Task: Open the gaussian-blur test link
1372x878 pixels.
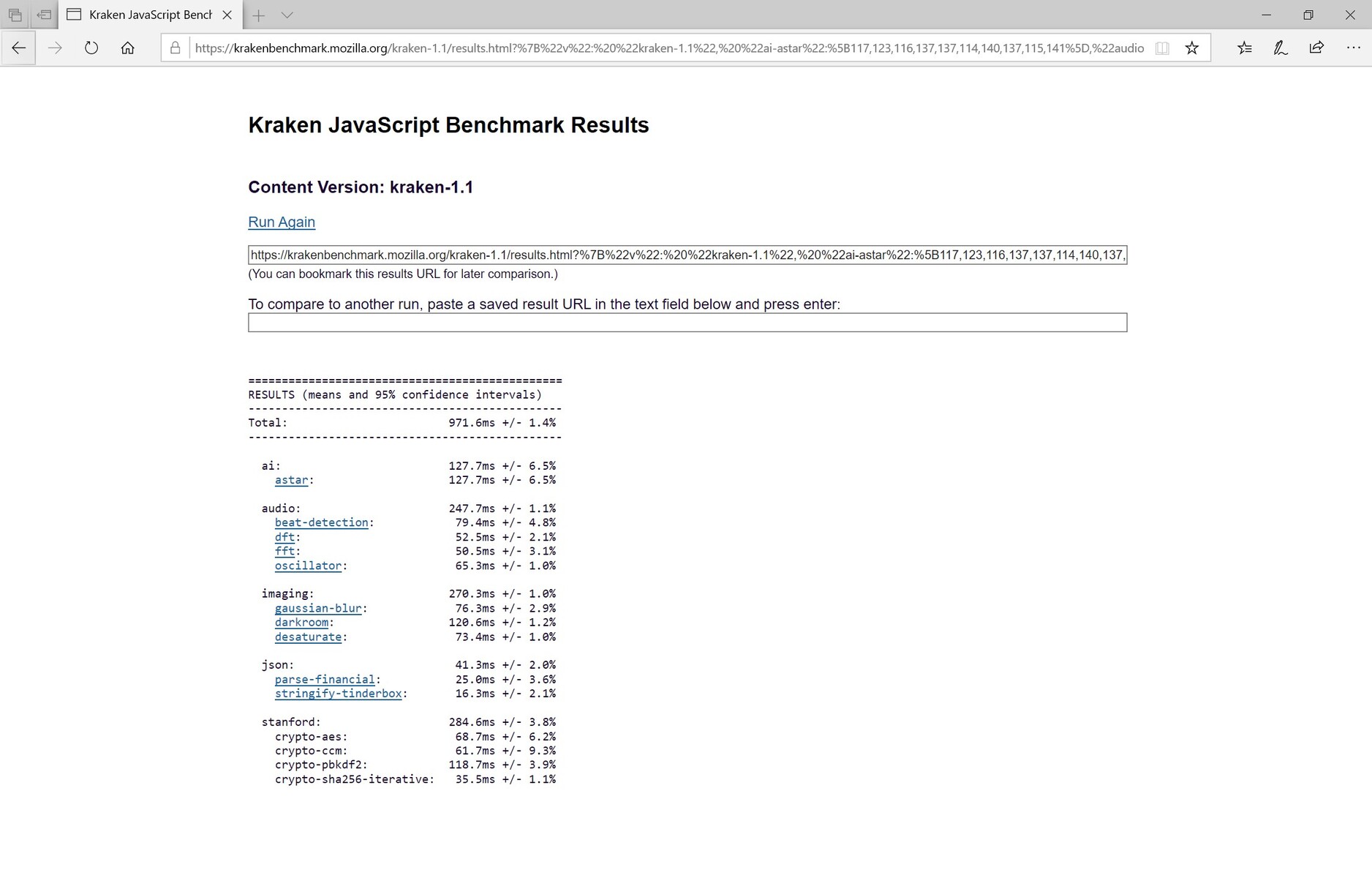Action: [x=318, y=608]
